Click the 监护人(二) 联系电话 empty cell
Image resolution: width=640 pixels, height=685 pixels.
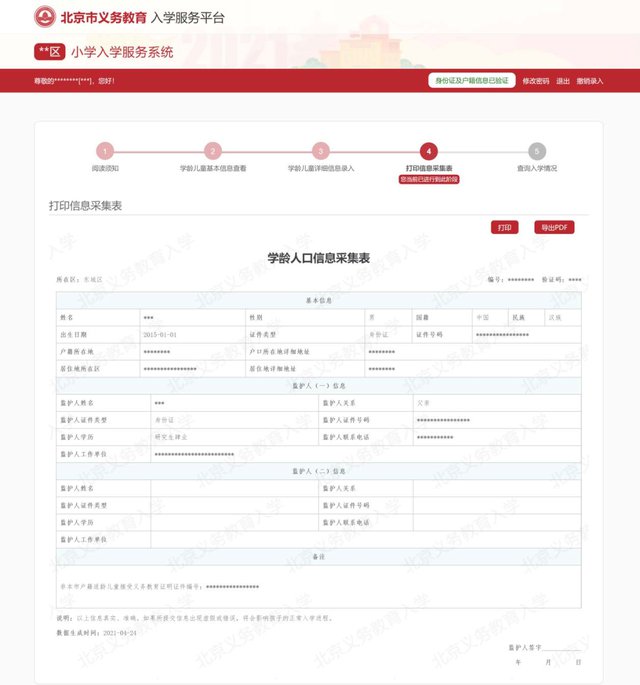tap(496, 522)
